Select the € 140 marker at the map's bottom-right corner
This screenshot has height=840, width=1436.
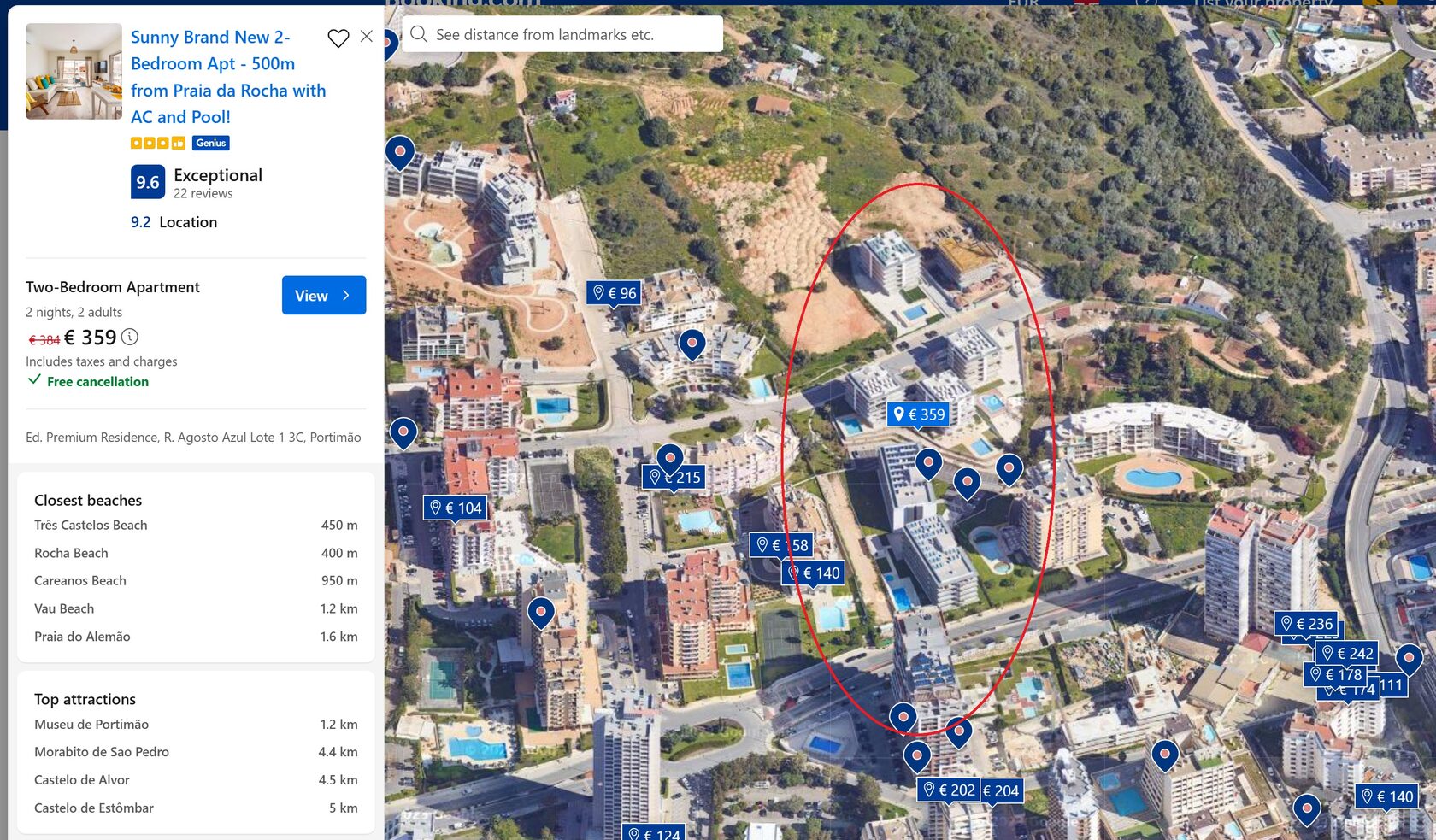(x=1387, y=796)
